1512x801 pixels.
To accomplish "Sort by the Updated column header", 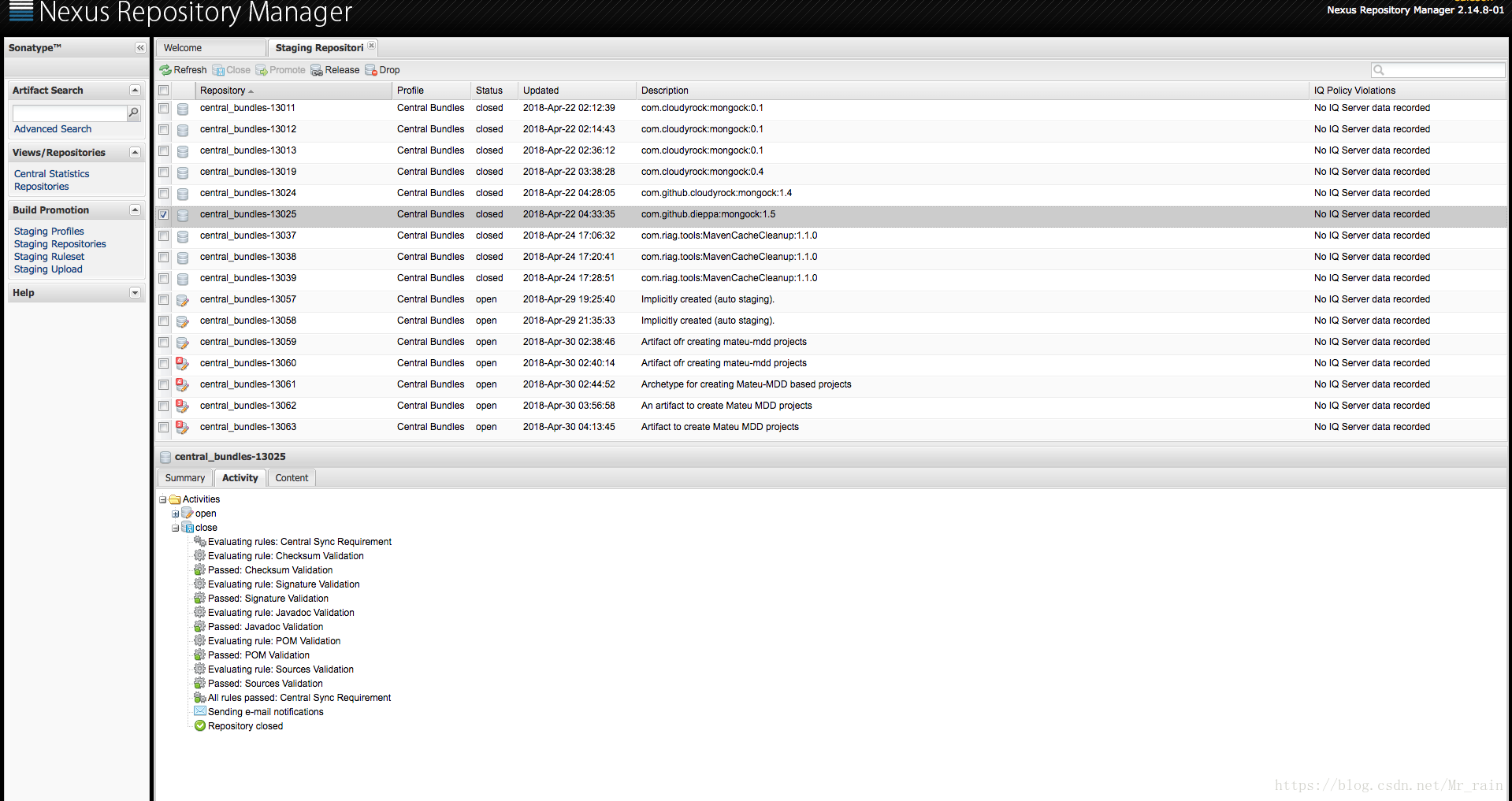I will tap(577, 91).
